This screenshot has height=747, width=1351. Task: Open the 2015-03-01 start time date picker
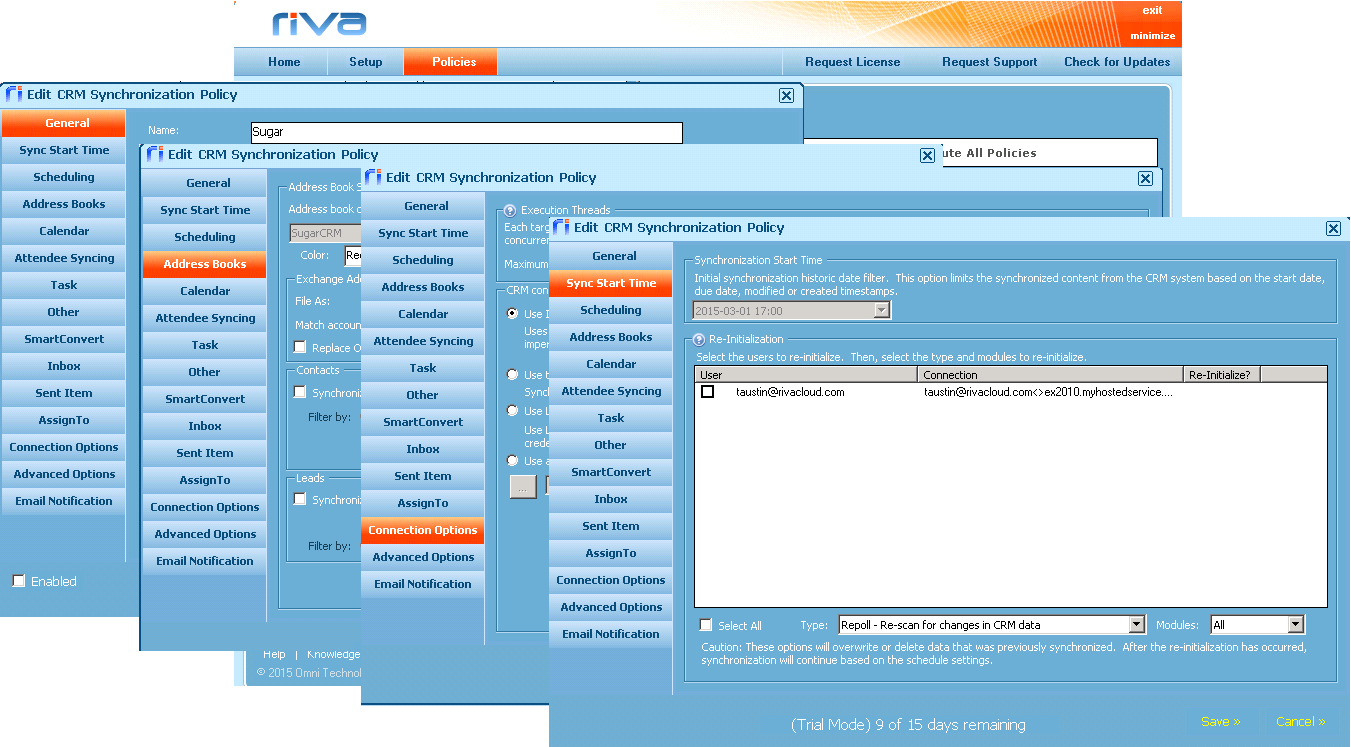coord(881,310)
